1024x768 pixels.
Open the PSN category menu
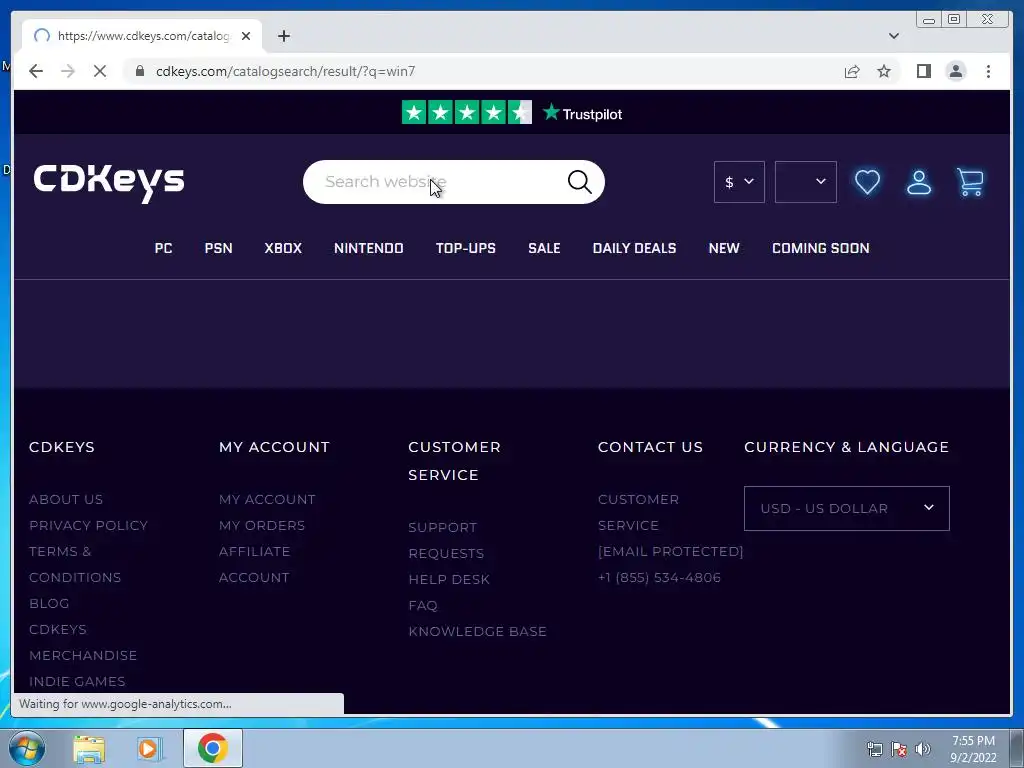tap(218, 248)
